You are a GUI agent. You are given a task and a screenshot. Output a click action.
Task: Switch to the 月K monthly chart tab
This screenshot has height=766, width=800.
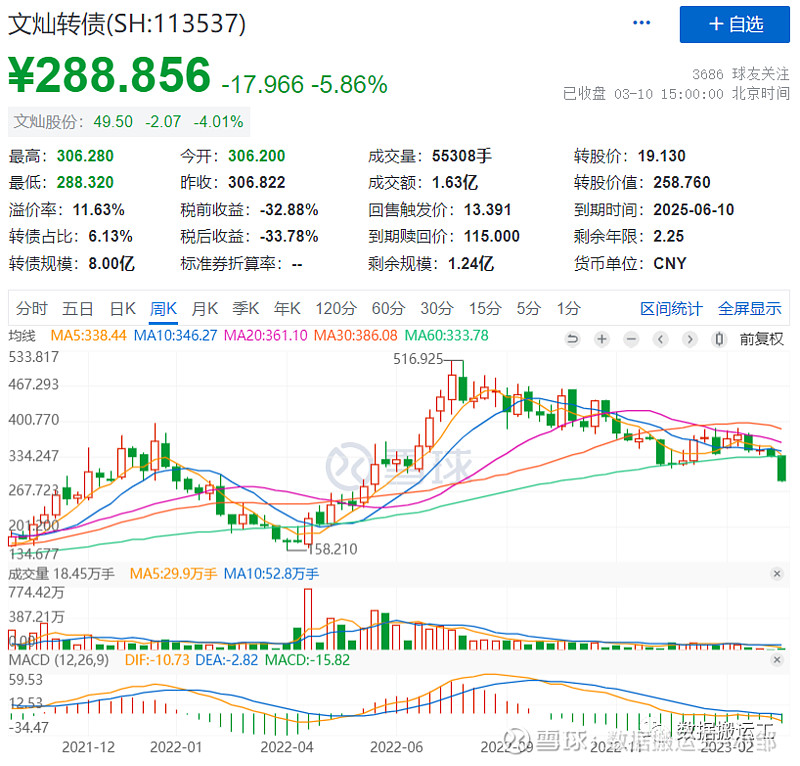click(205, 308)
